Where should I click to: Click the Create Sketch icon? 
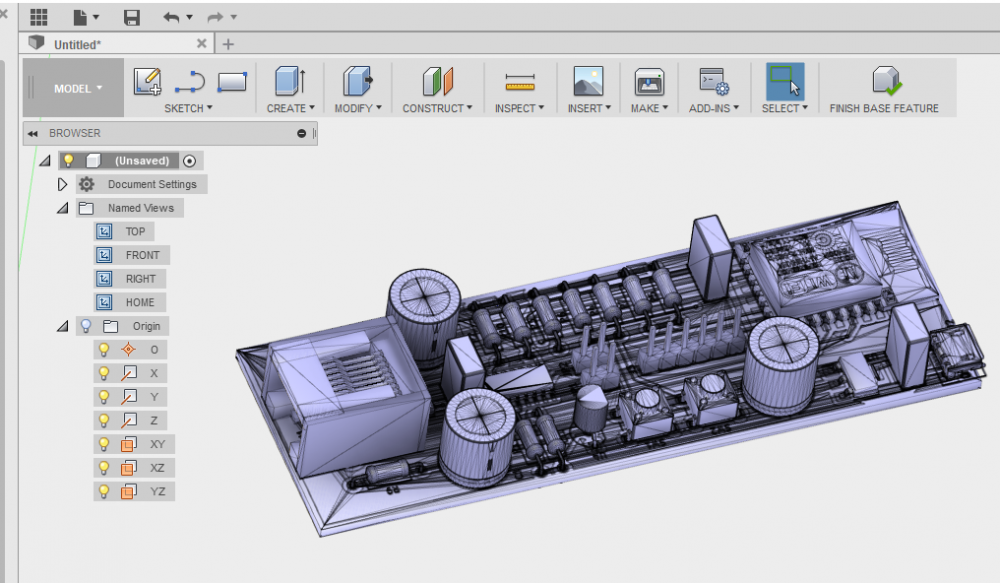click(147, 81)
